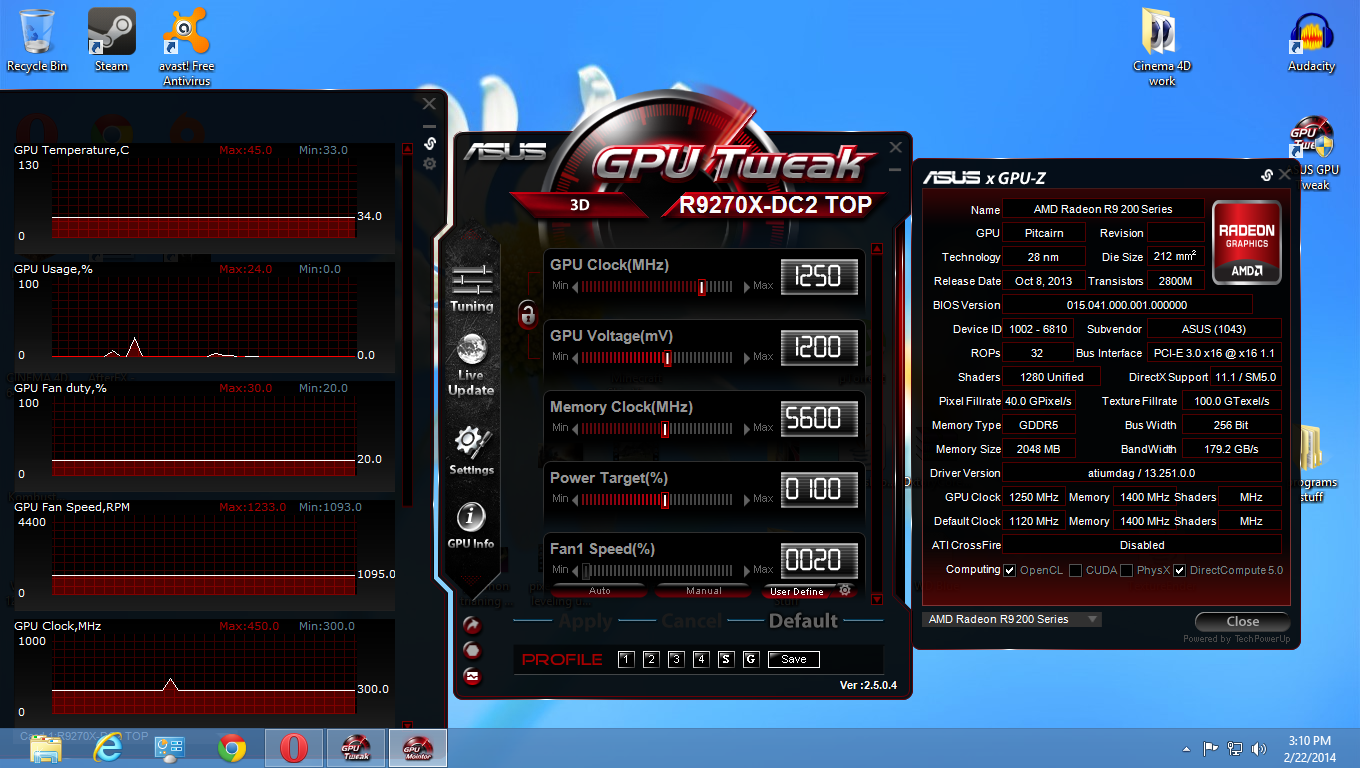Toggle the clock/voltage sync lock icon
Screen dimensions: 1360x768
click(527, 314)
